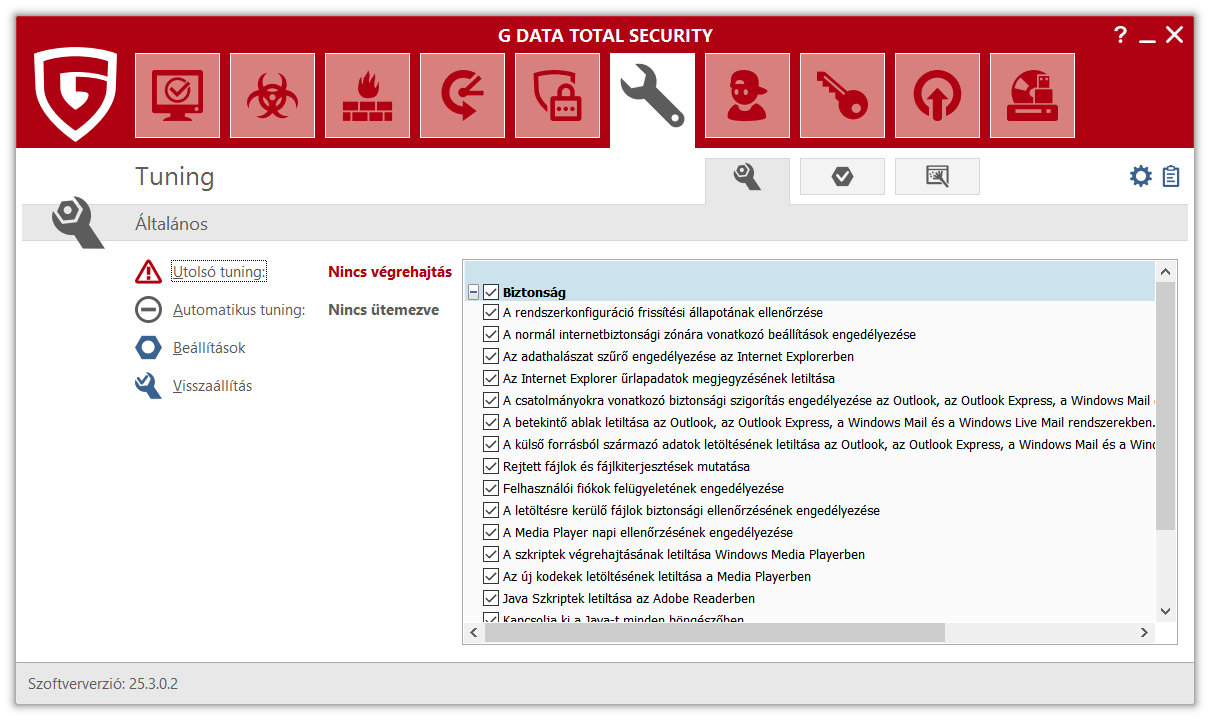Viewport: 1210px width, 720px height.
Task: Click the Automatikus tuning link
Action: coord(239,310)
